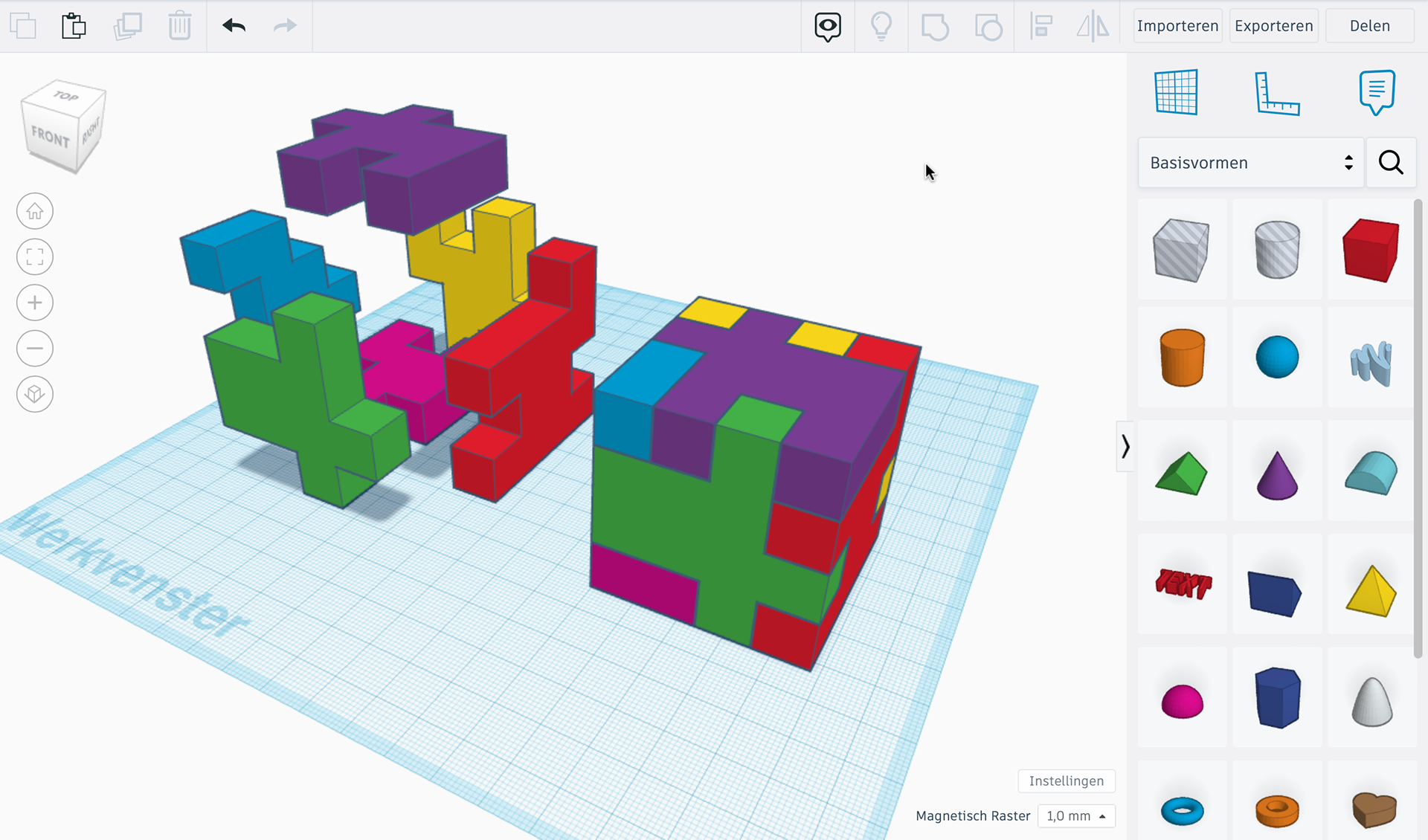Image resolution: width=1428 pixels, height=840 pixels.
Task: Open the Instellingen settings button
Action: (1067, 781)
